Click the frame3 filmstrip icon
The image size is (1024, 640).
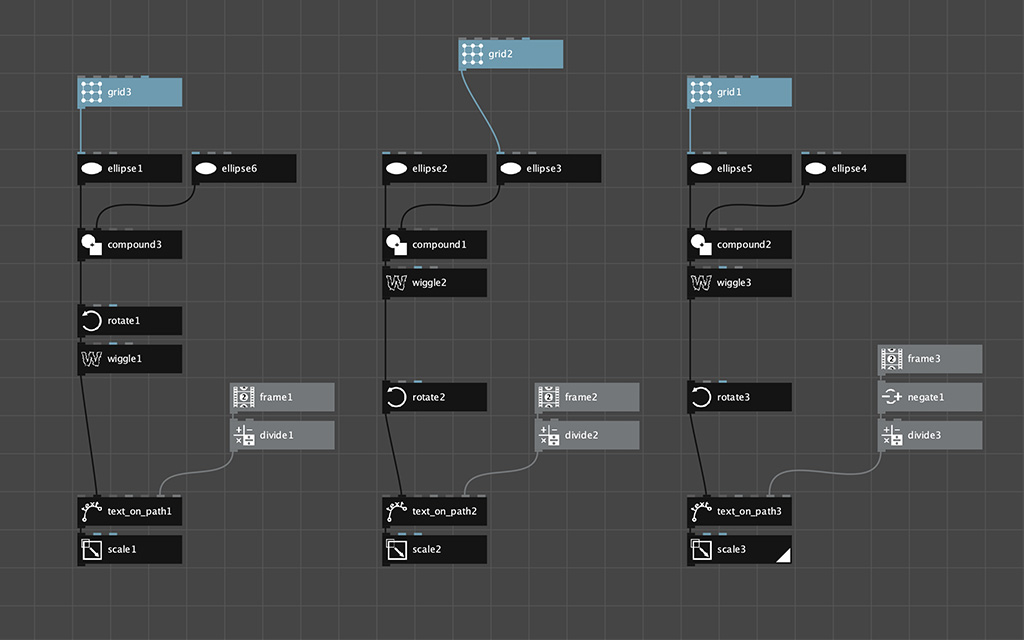click(x=891, y=359)
